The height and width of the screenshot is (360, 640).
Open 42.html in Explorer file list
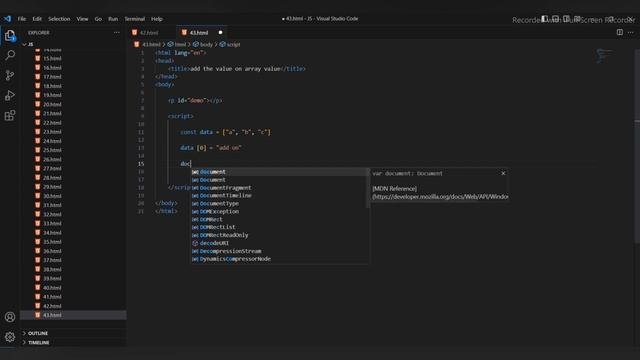click(52, 306)
